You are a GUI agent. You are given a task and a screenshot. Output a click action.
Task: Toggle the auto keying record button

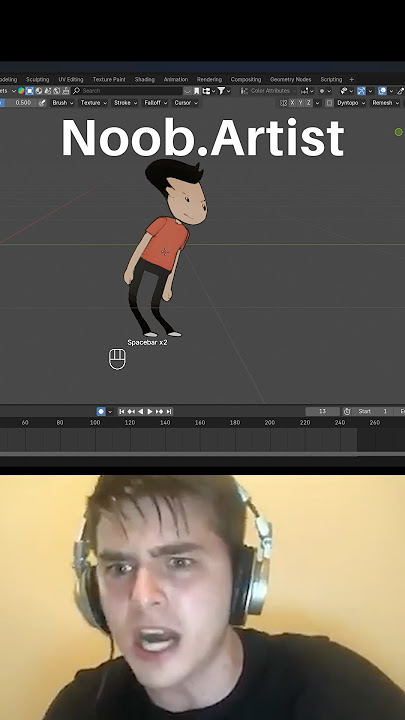pos(101,411)
